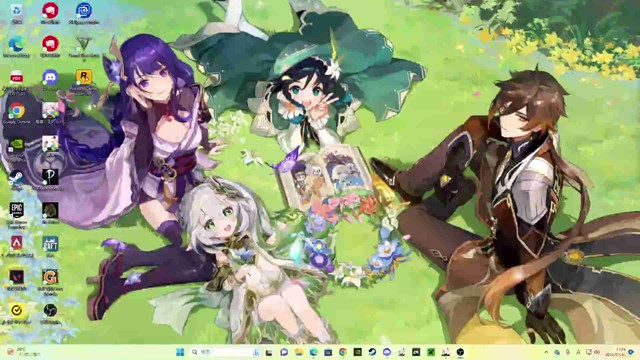
Task: Click the microphone tray icon
Action: pyautogui.click(x=568, y=352)
